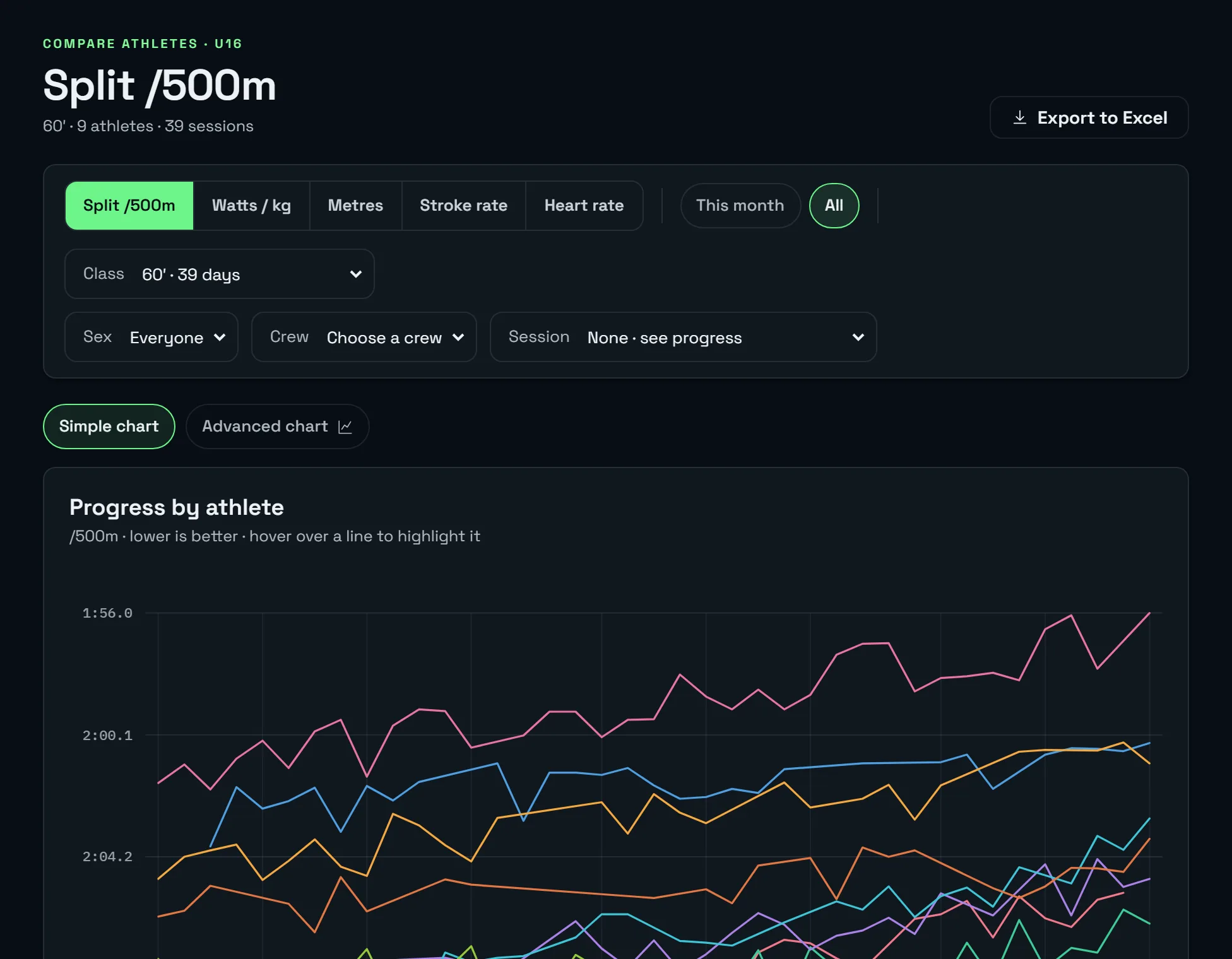Toggle the This month range filter

[740, 206]
